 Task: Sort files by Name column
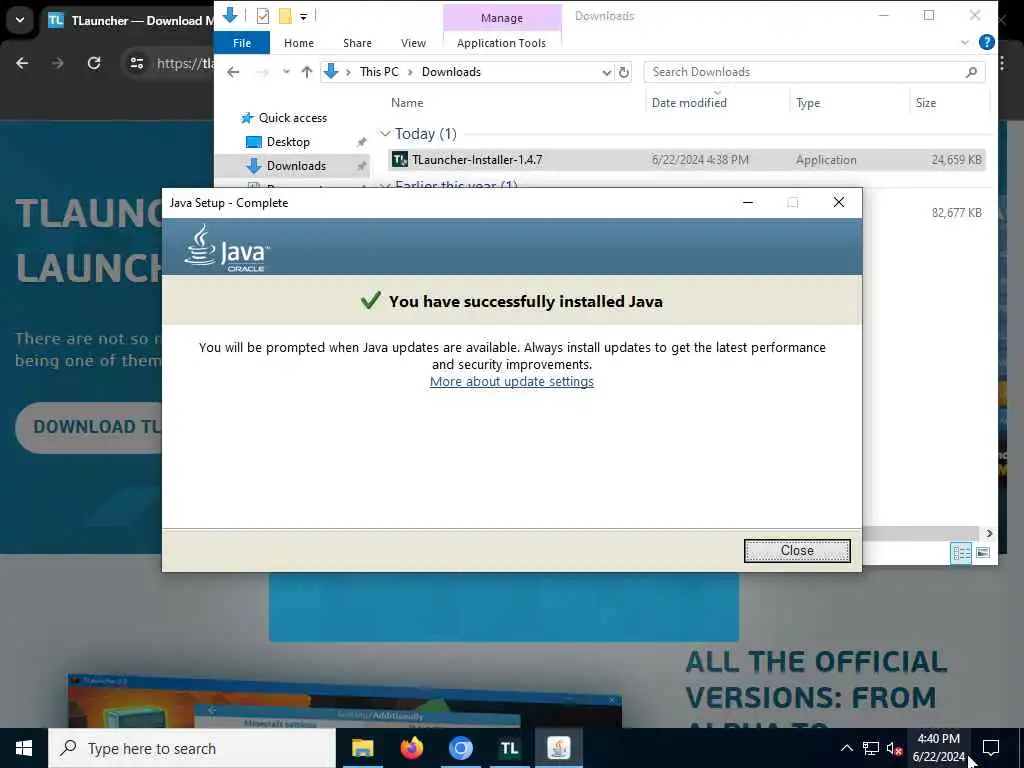pyautogui.click(x=407, y=103)
